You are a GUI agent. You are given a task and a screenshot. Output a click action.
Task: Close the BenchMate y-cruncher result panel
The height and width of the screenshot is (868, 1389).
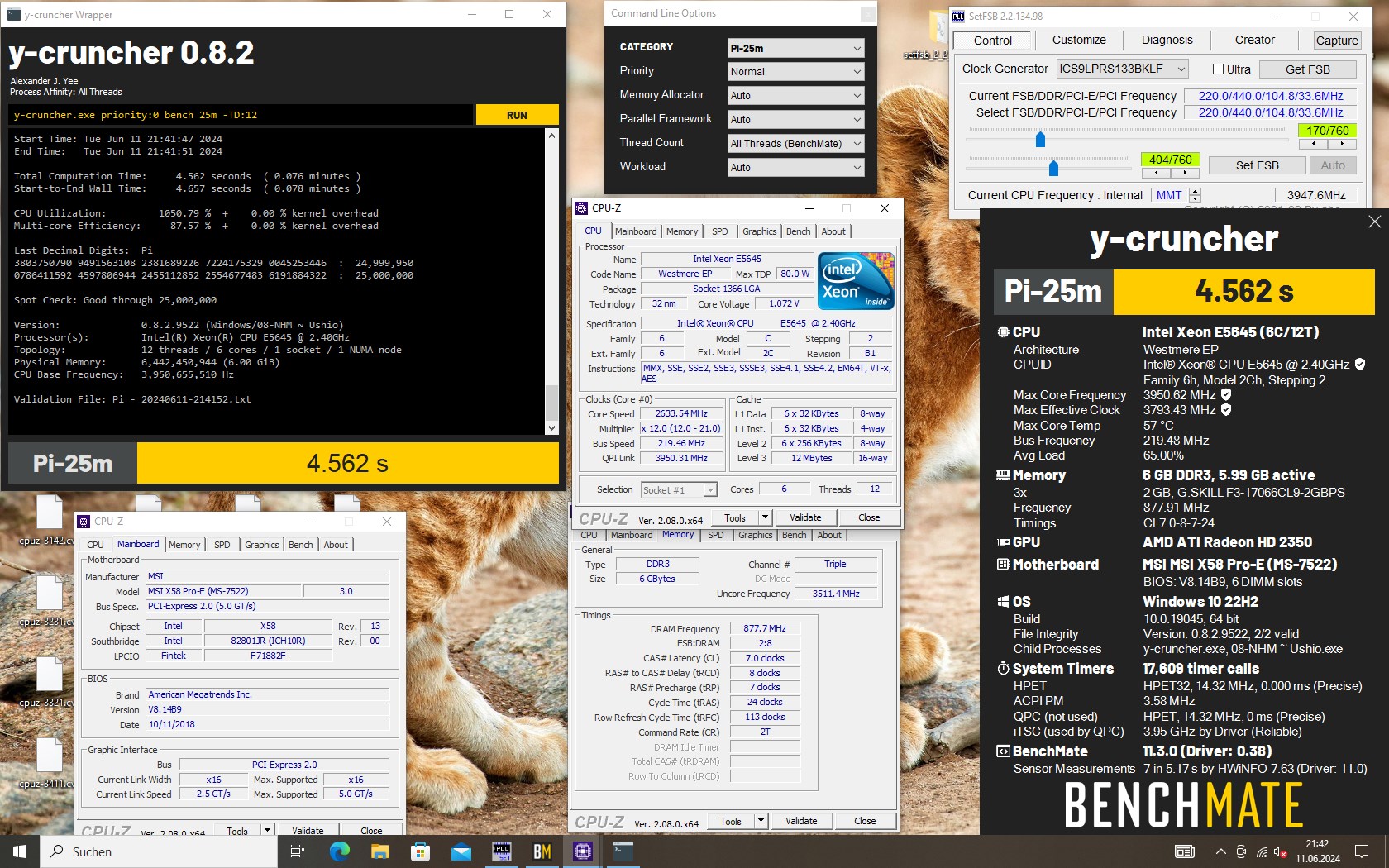1374,222
